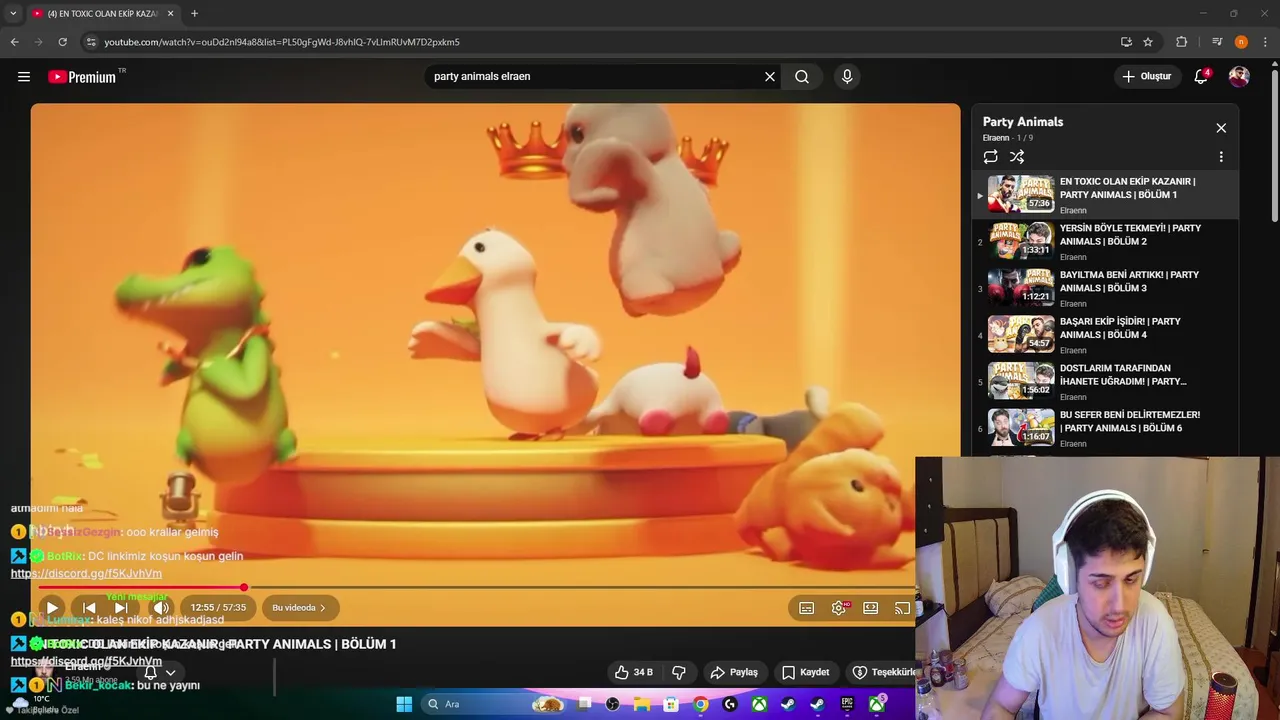This screenshot has height=720, width=1280.
Task: Toggle playlist shuffle
Action: (1017, 157)
